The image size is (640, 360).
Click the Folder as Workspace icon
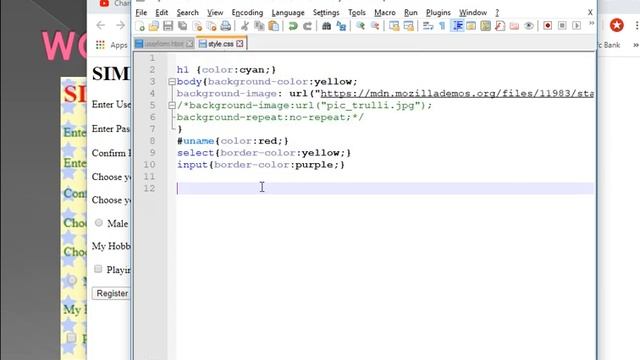pos(514,27)
